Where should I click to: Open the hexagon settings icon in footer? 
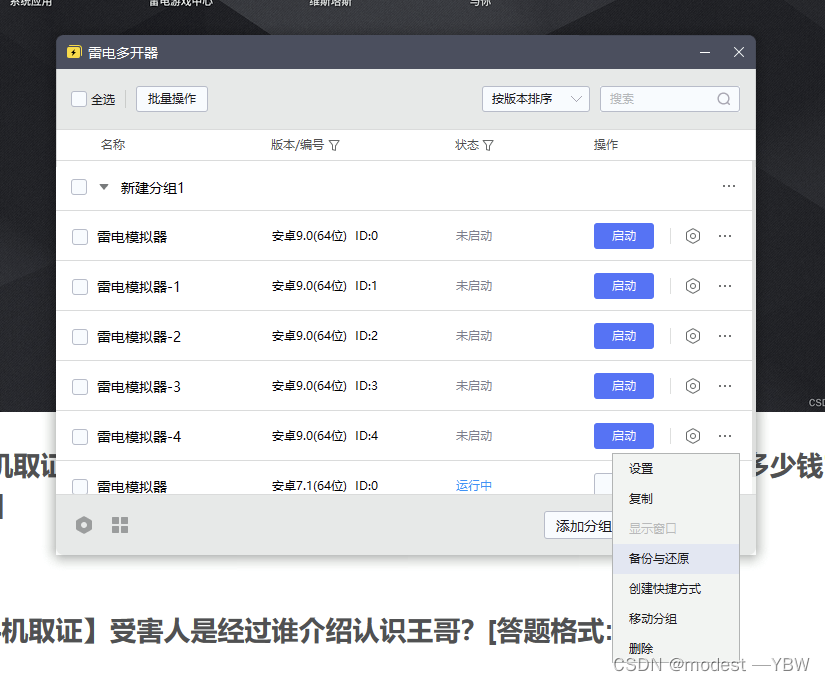click(84, 525)
